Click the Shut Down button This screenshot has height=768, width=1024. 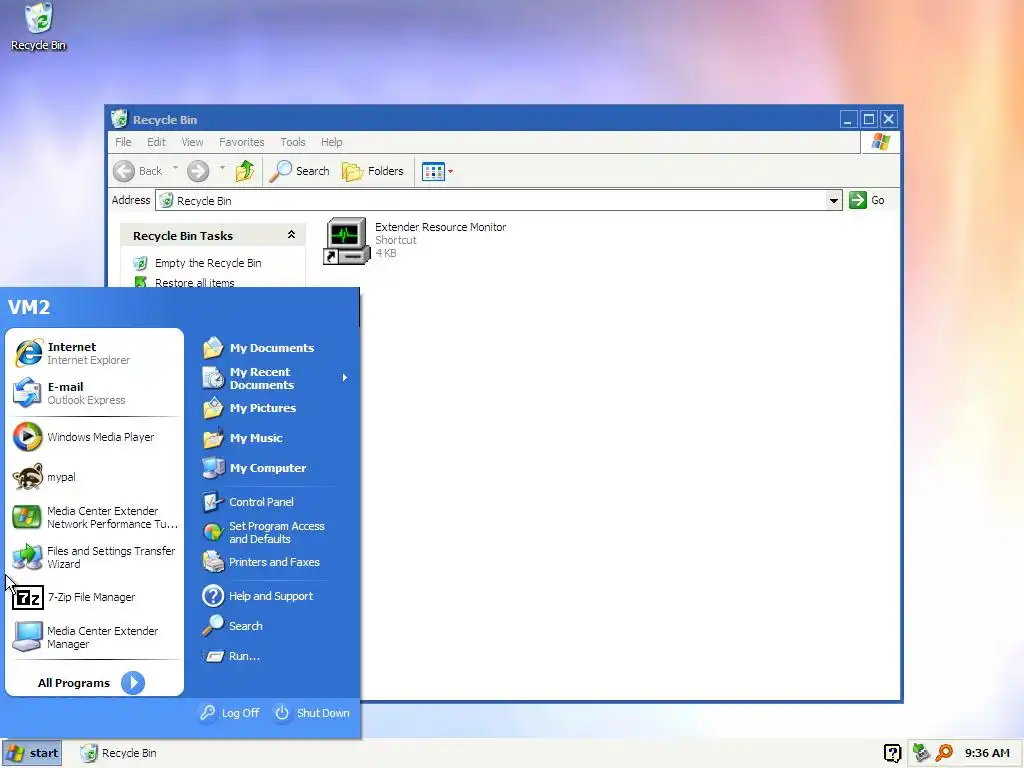point(312,712)
